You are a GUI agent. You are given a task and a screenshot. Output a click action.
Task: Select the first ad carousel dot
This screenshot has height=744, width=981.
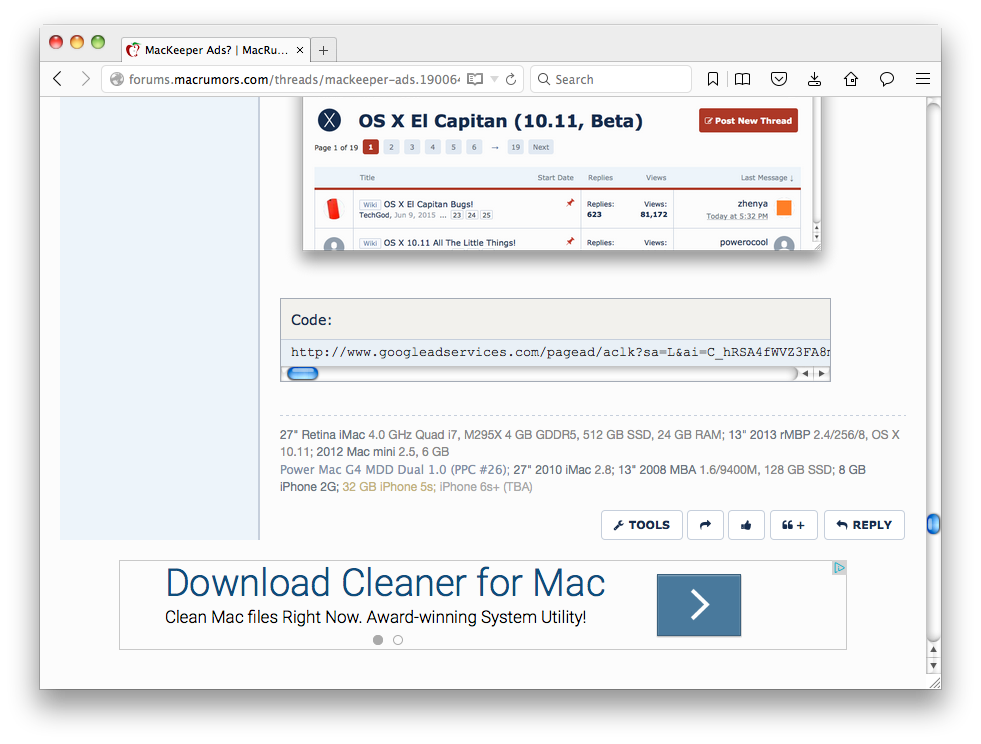click(x=378, y=640)
